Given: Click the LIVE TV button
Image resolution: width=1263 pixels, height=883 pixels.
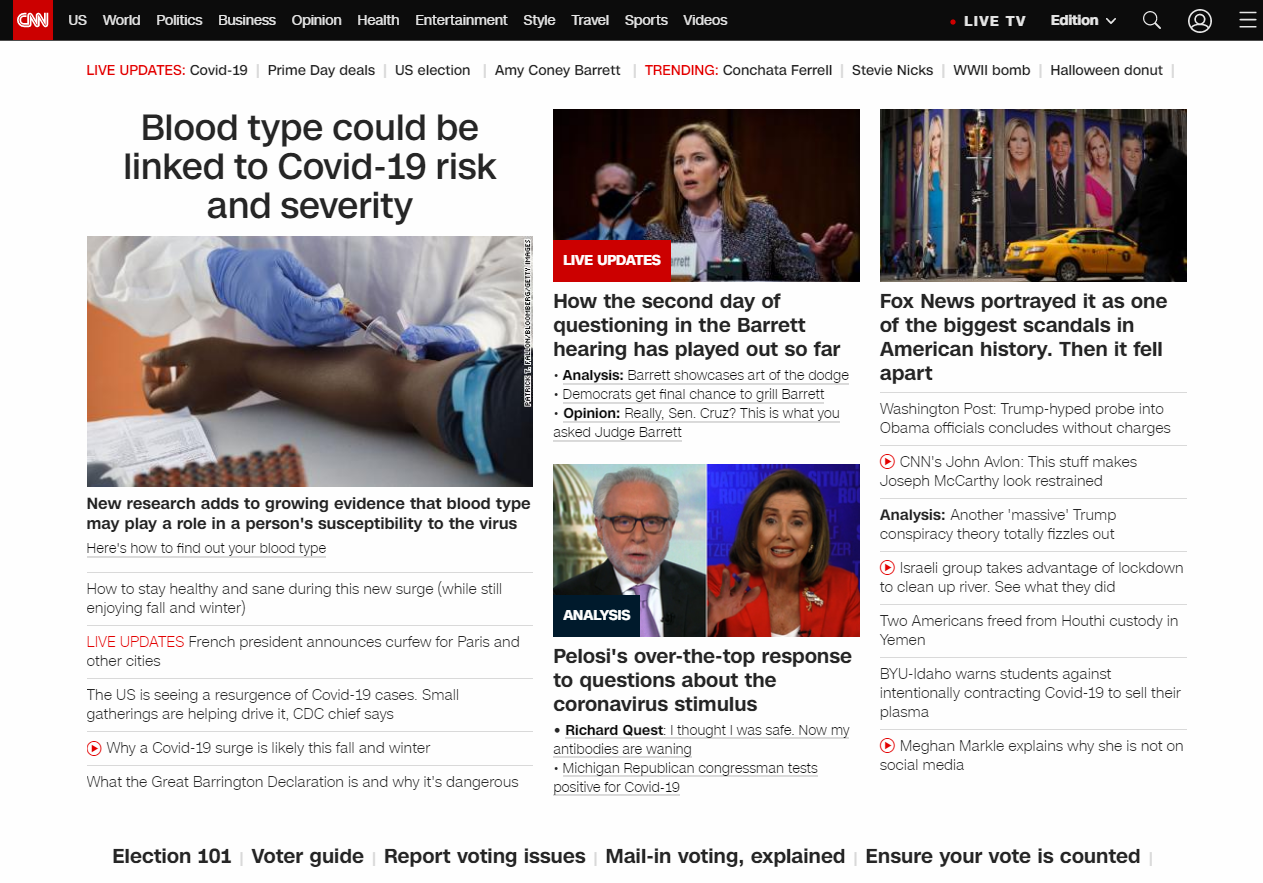Looking at the screenshot, I should 988,21.
